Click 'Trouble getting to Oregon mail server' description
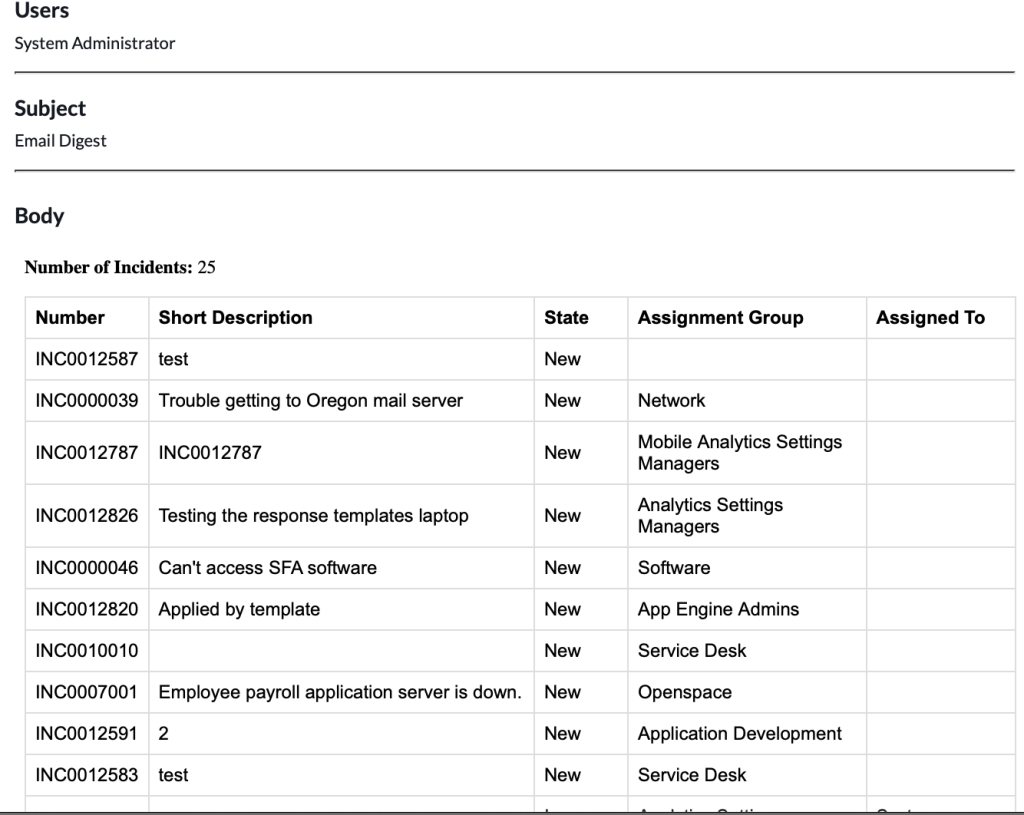Screen dimensions: 1024x815 (311, 401)
